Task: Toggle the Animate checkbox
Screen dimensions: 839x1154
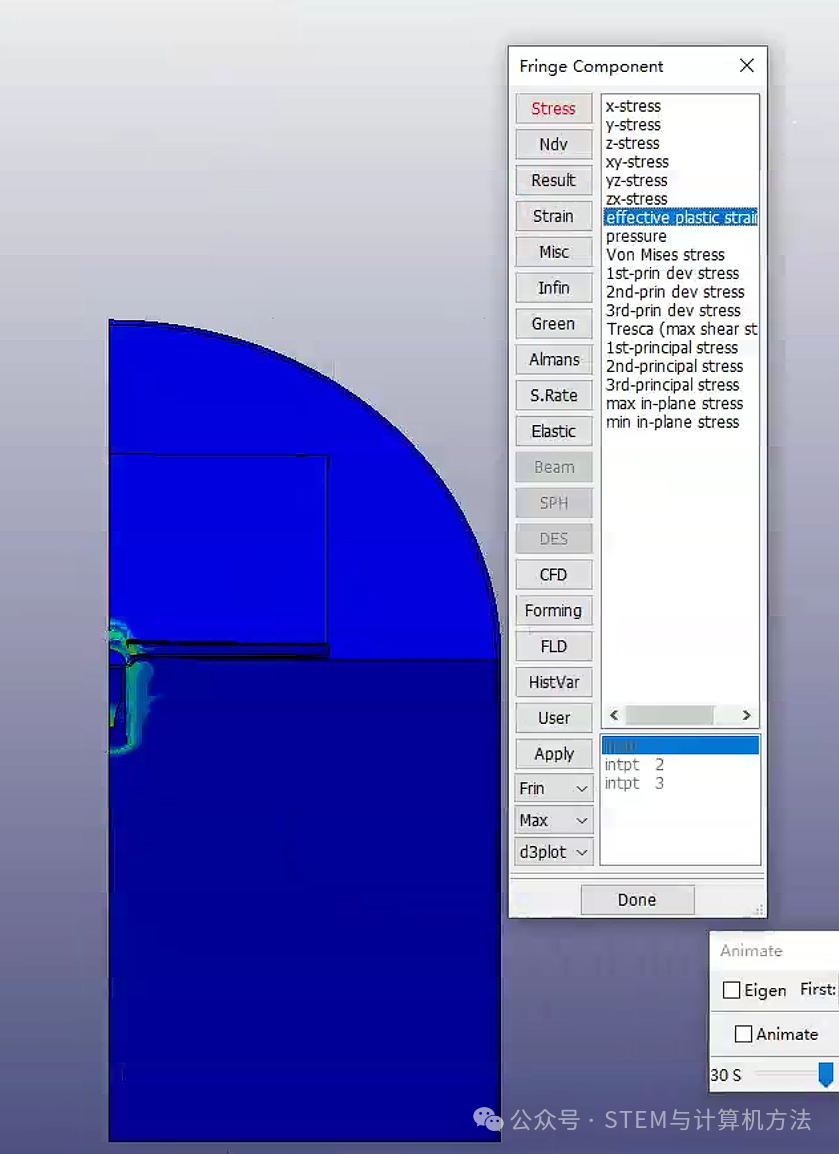Action: [744, 1034]
